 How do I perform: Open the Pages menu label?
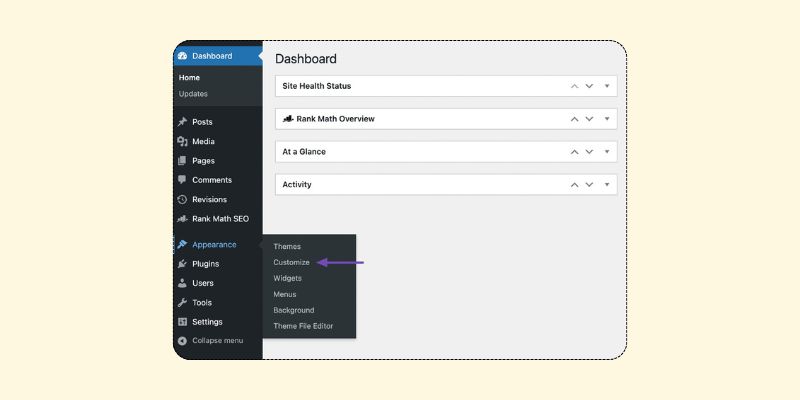[x=204, y=161]
